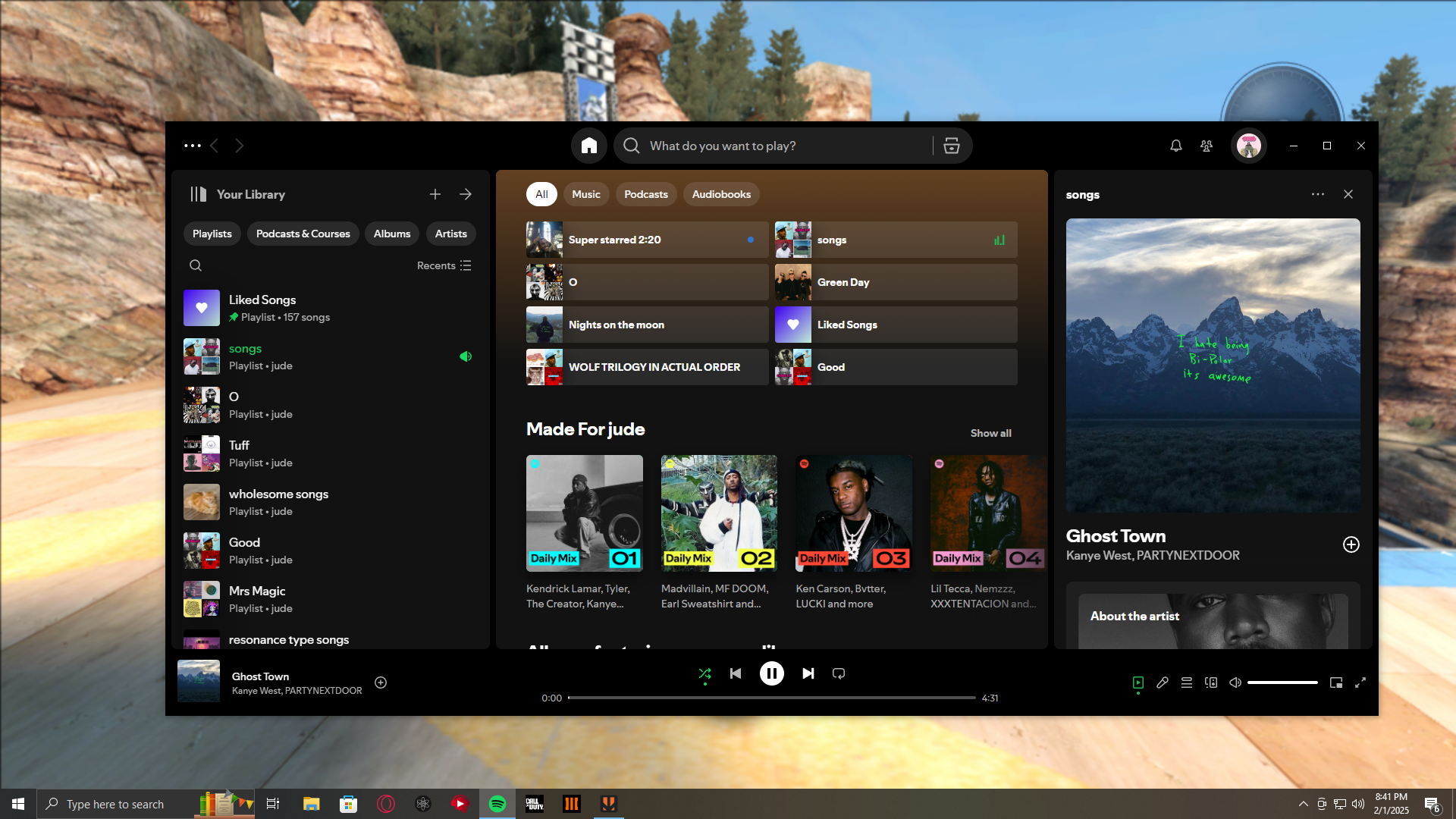1456x819 pixels.
Task: Click the What's New notification bell
Action: tap(1175, 146)
